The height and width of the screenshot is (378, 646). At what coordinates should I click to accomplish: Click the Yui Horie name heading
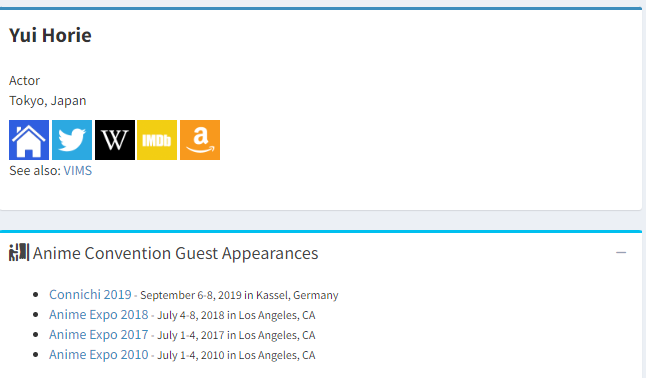[x=50, y=35]
